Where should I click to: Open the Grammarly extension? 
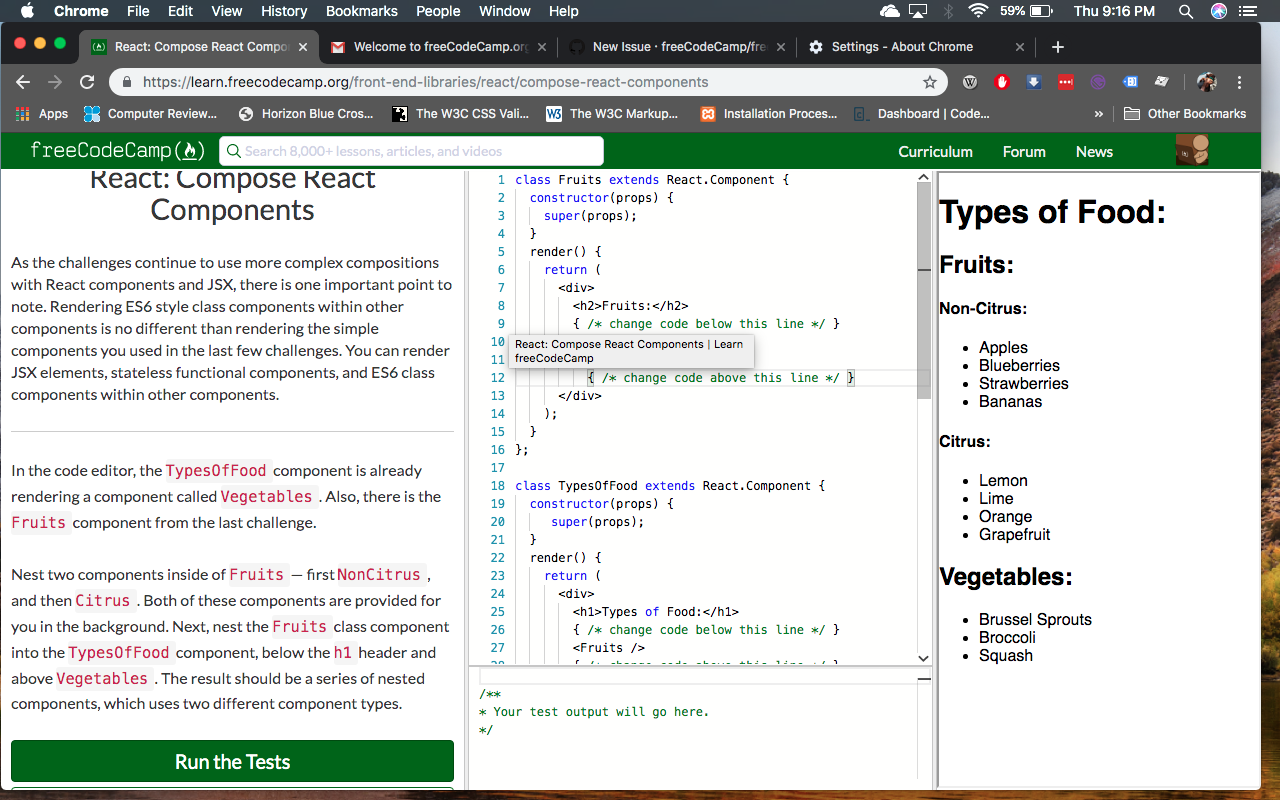point(1097,82)
